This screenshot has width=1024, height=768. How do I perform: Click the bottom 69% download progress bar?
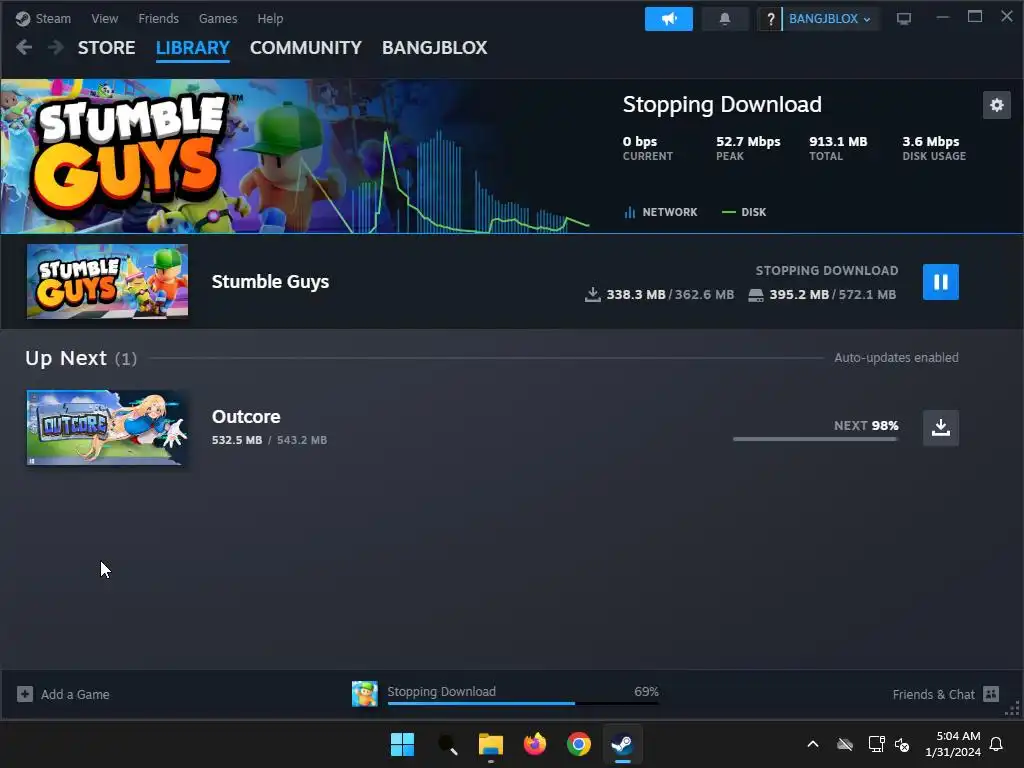click(523, 703)
